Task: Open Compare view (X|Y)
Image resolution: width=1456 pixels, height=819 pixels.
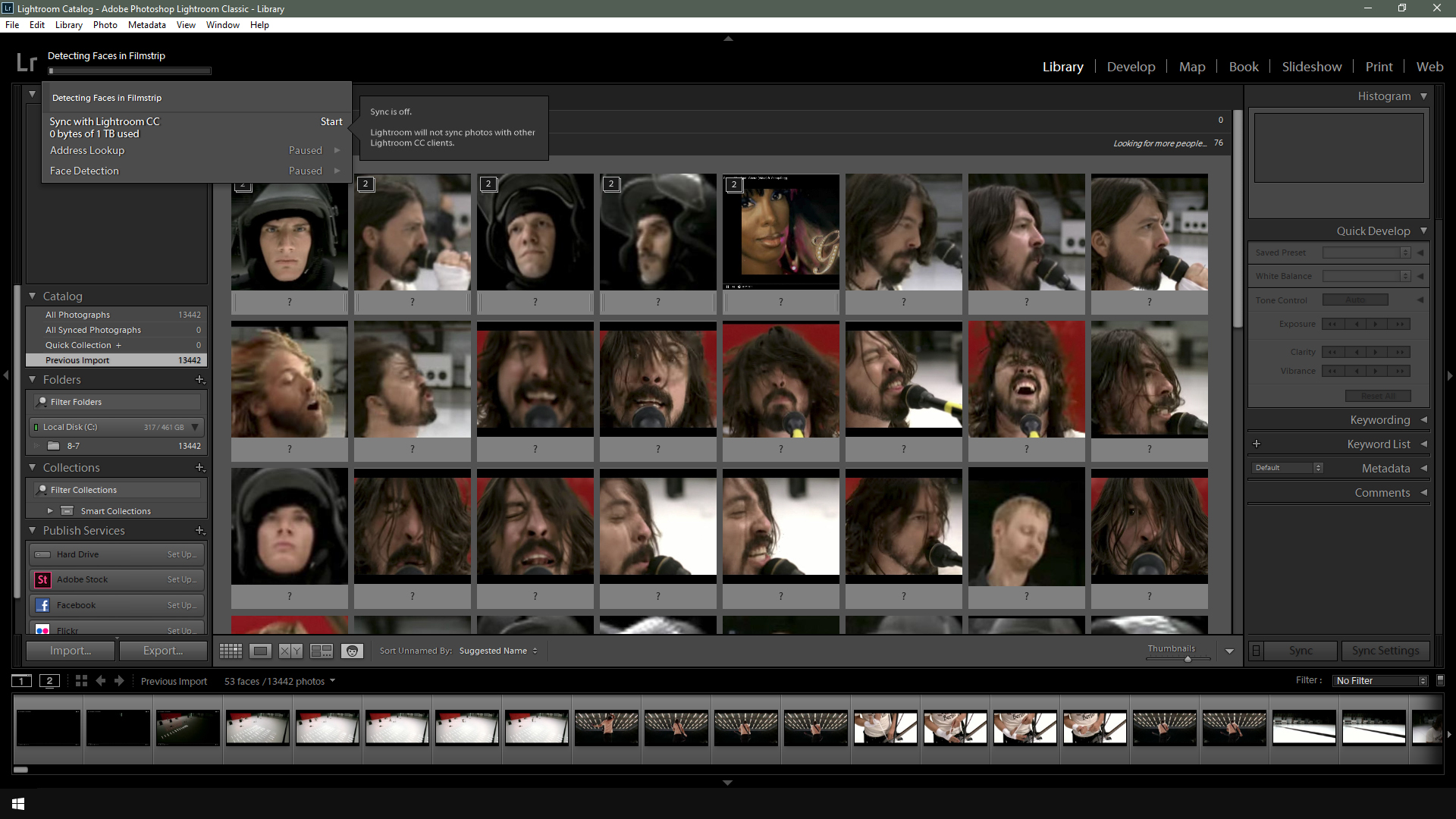Action: 290,651
